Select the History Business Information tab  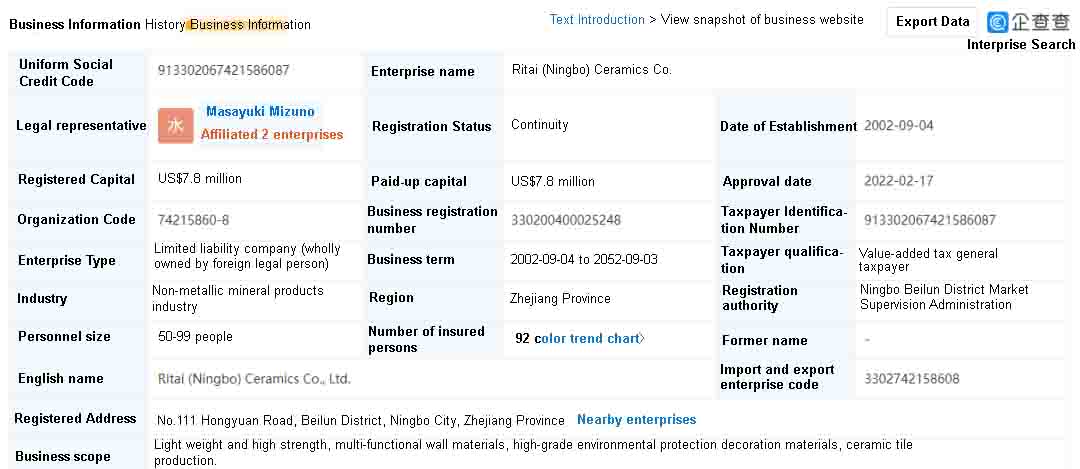pyautogui.click(x=227, y=25)
